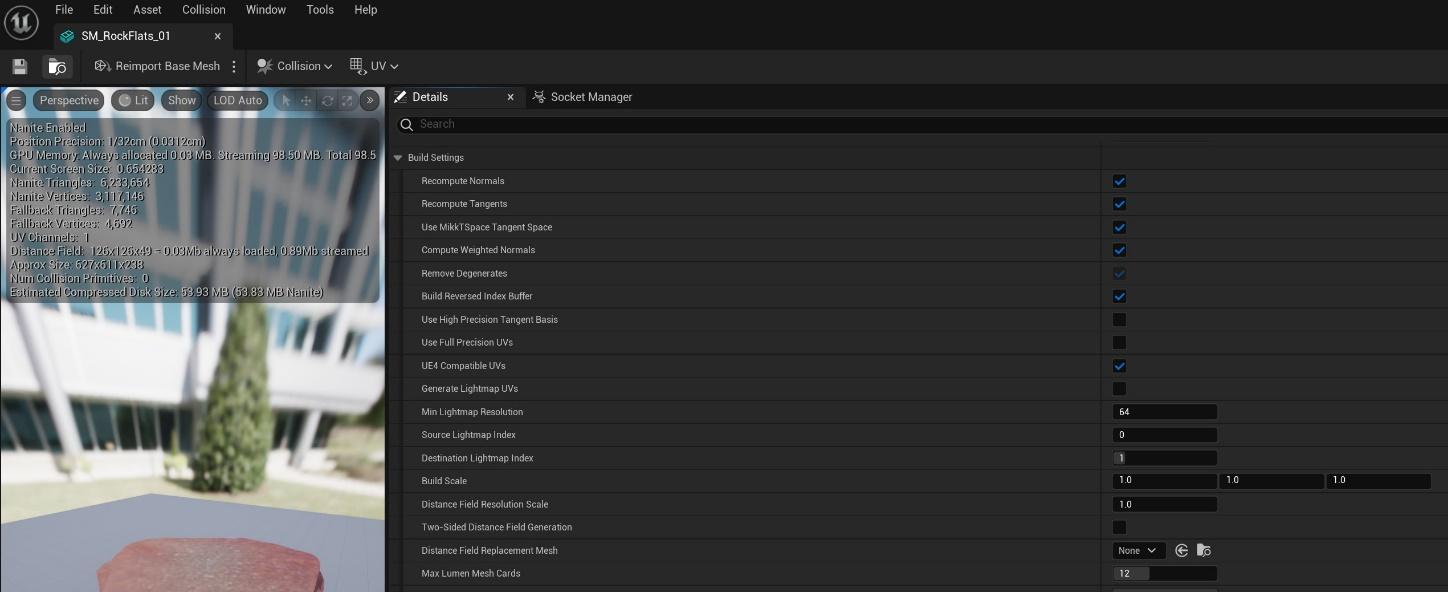Open Reimport Base Mesh options (three dots)
The image size is (1448, 592).
[x=234, y=66]
